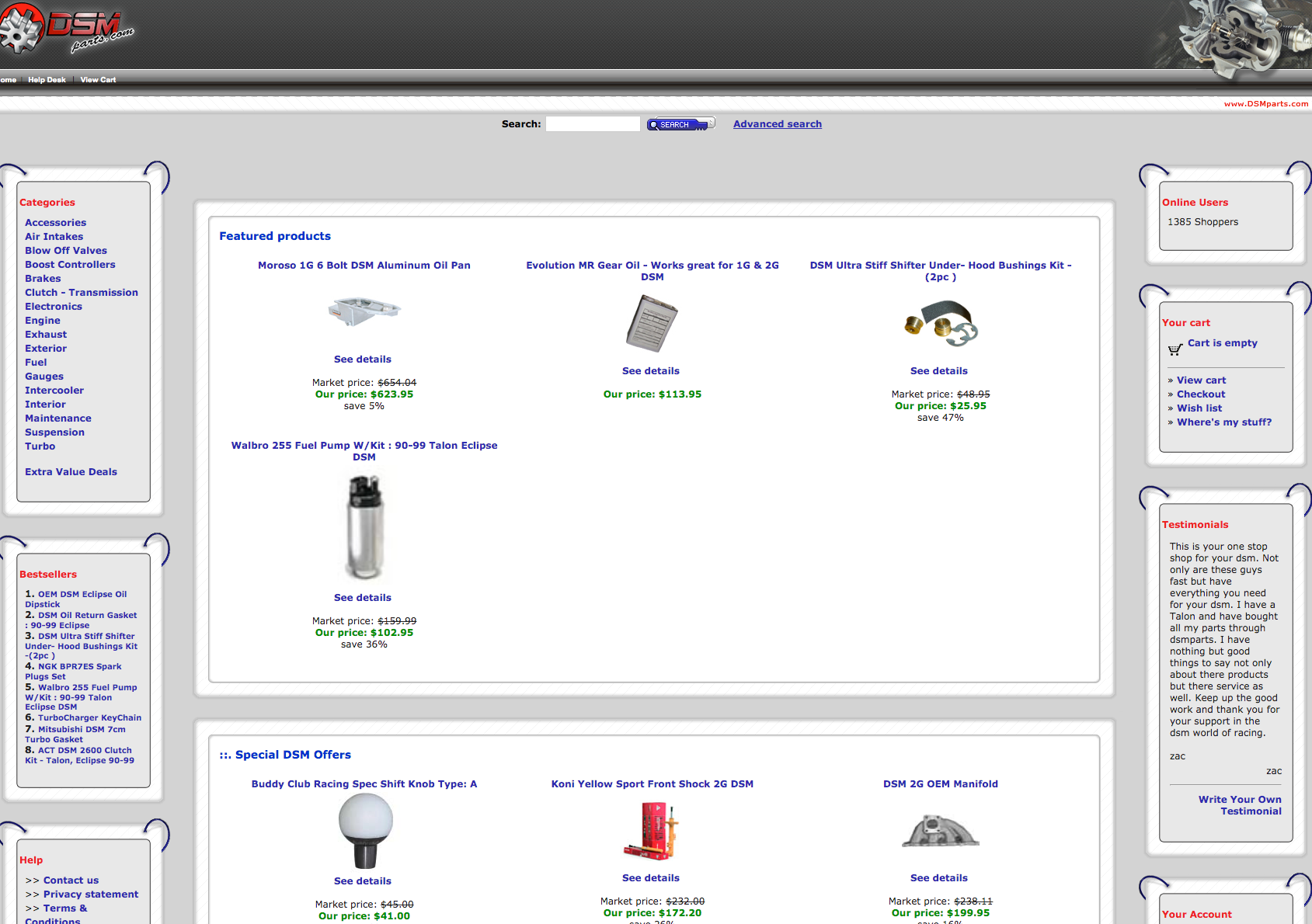Viewport: 1312px width, 924px height.
Task: See details for Buddy Club Shift Knob
Action: pyautogui.click(x=363, y=881)
